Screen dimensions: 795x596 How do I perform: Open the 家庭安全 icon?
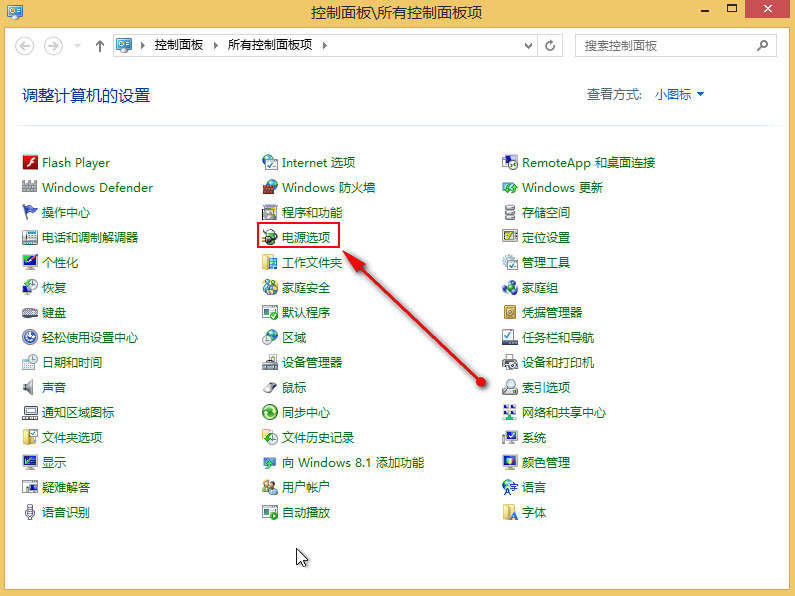[270, 287]
